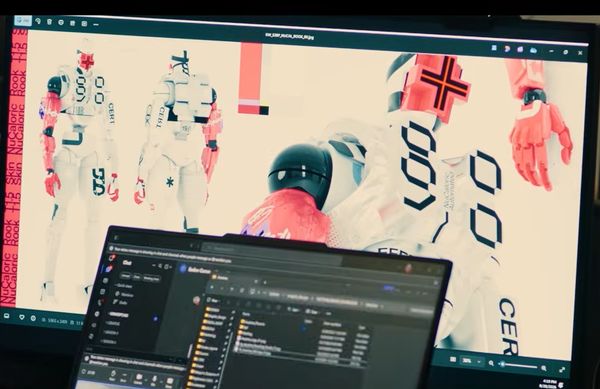The width and height of the screenshot is (600, 389).
Task: Click on the zoom slider track
Action: click(518, 366)
